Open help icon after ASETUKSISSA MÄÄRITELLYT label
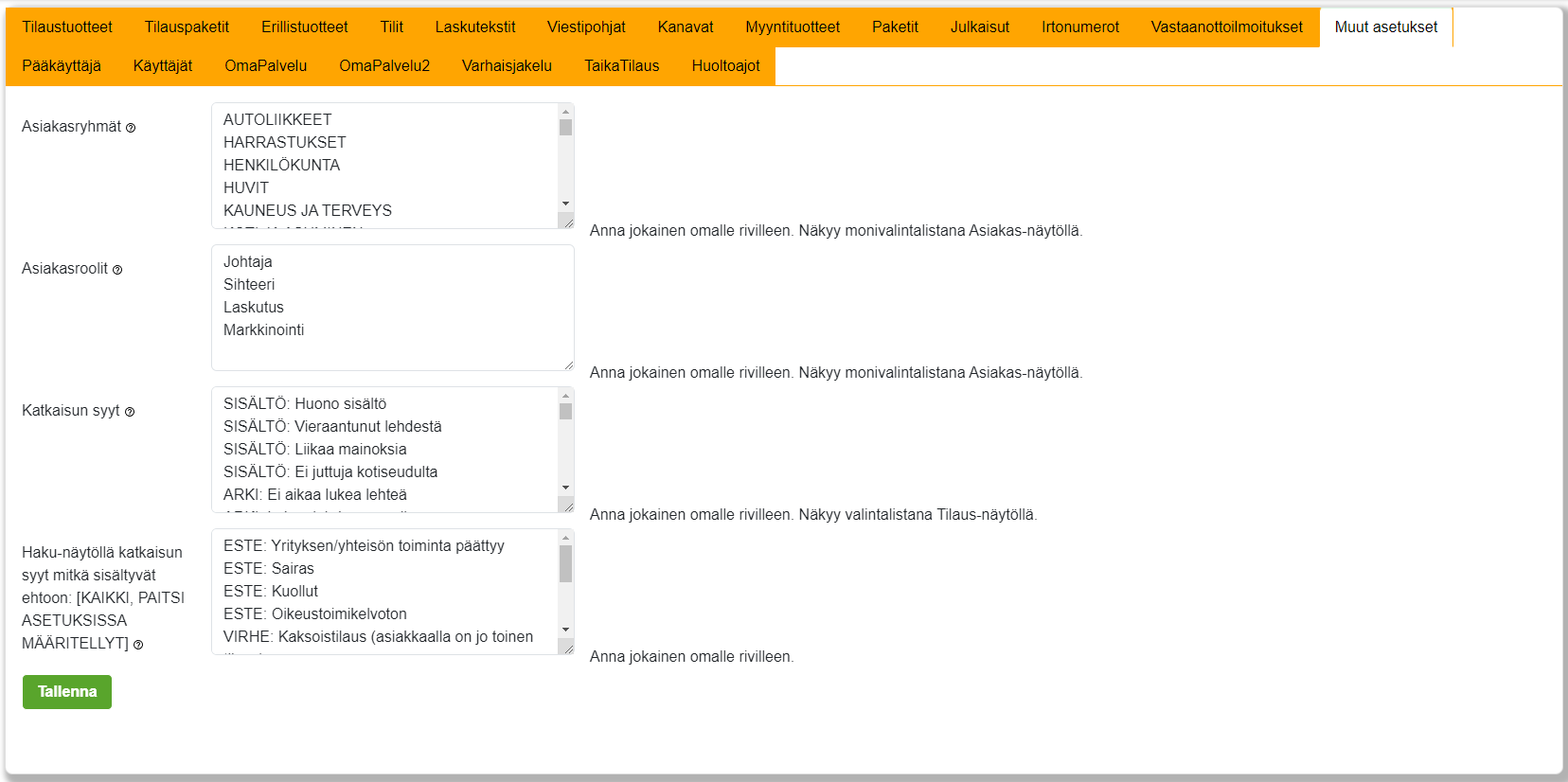1568x782 pixels. point(138,645)
